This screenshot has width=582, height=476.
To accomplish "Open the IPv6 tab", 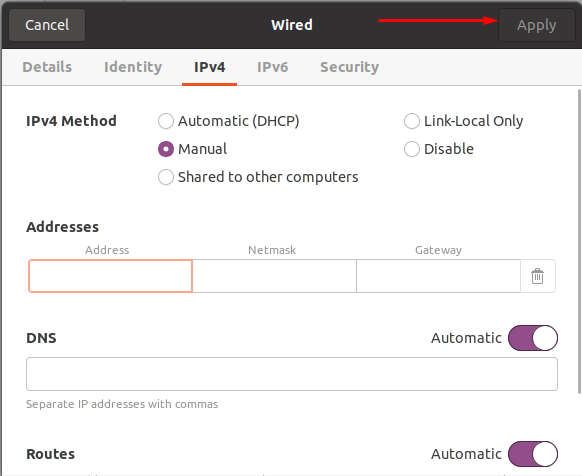I will (272, 67).
